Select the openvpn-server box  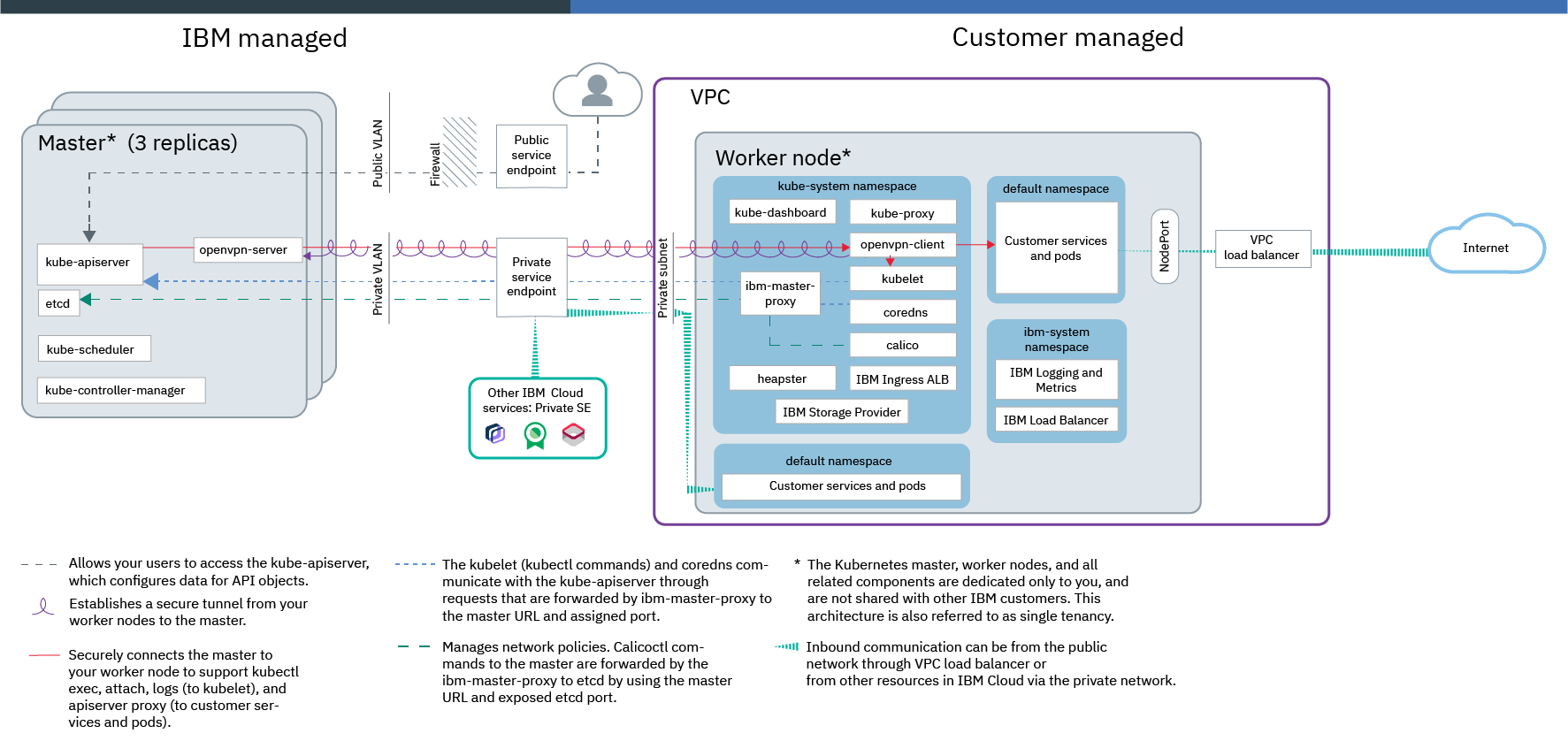point(248,249)
